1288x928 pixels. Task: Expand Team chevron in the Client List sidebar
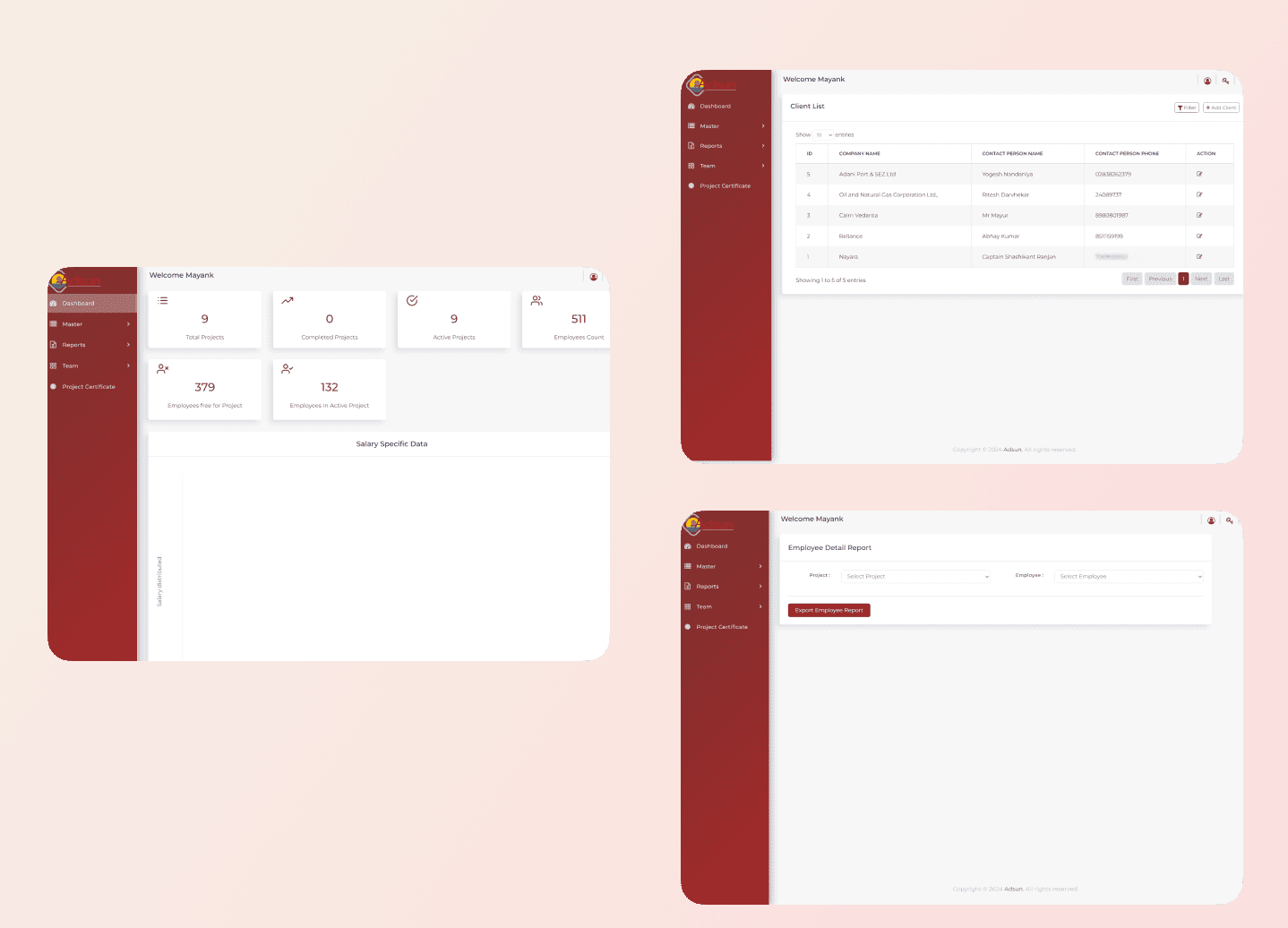(x=763, y=166)
